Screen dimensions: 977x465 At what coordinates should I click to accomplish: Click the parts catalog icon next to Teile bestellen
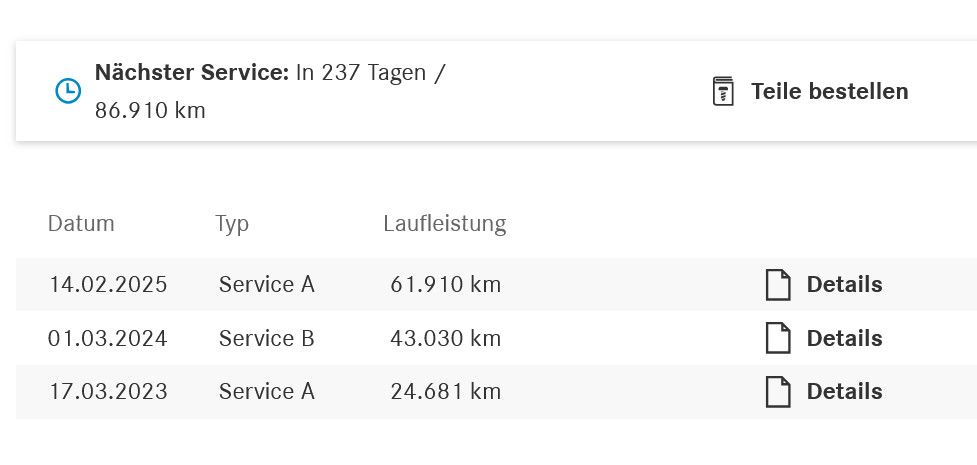point(723,91)
